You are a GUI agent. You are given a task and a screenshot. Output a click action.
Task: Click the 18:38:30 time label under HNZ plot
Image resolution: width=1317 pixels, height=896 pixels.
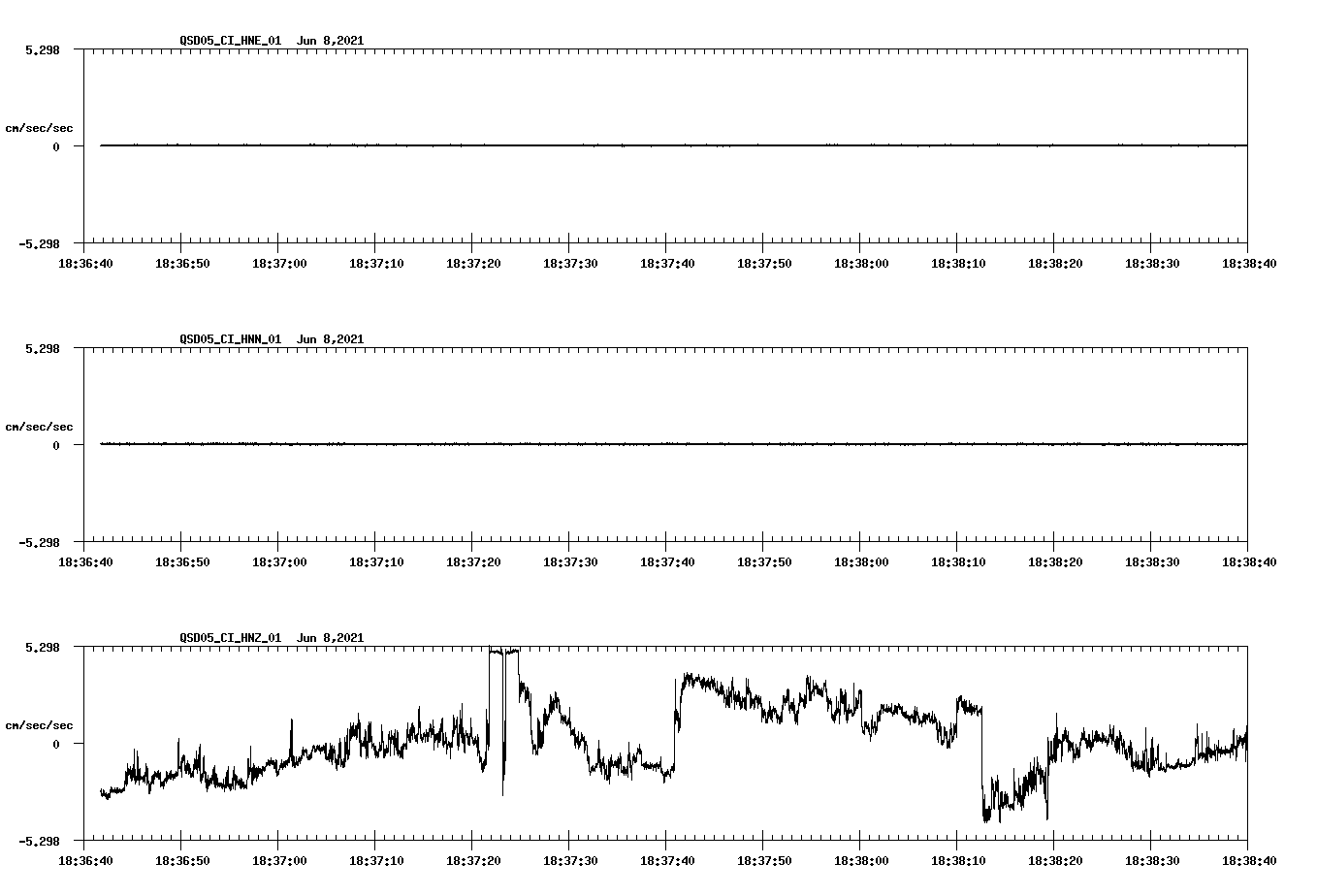1152,860
